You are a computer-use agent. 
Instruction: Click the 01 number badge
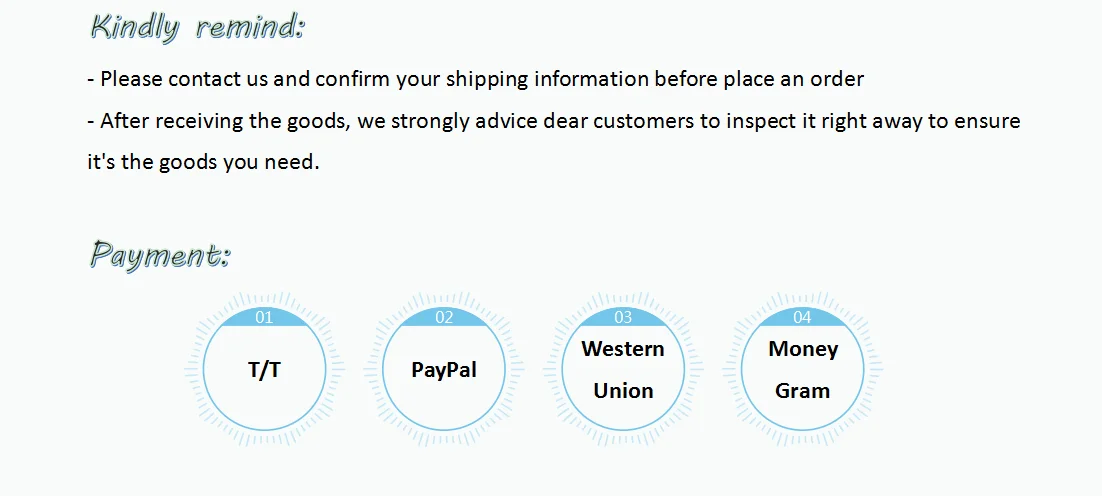(264, 317)
